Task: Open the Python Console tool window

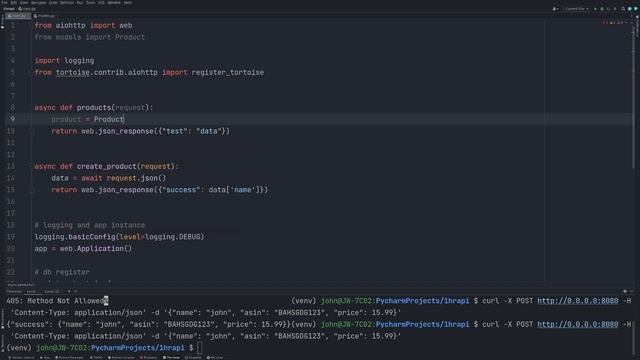Action: point(121,358)
